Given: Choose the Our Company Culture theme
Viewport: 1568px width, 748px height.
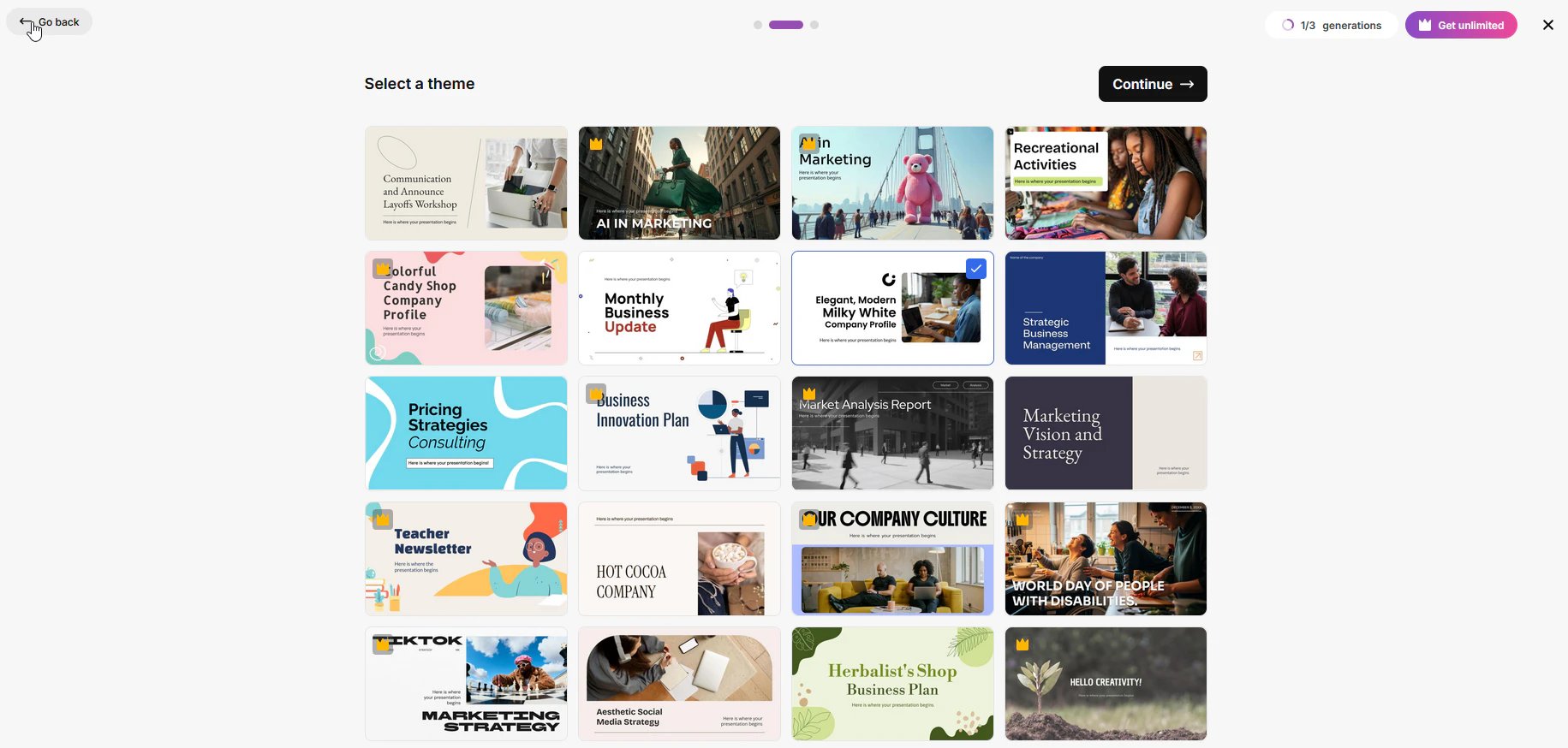Looking at the screenshot, I should pyautogui.click(x=892, y=559).
